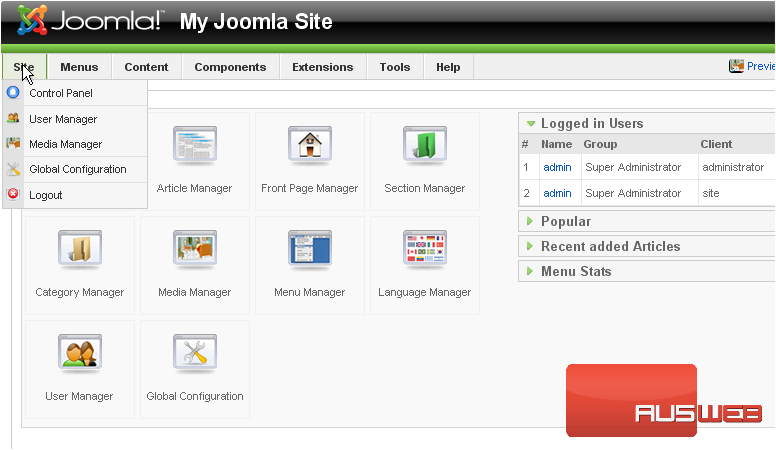Expand the Menu Stats panel

575,271
